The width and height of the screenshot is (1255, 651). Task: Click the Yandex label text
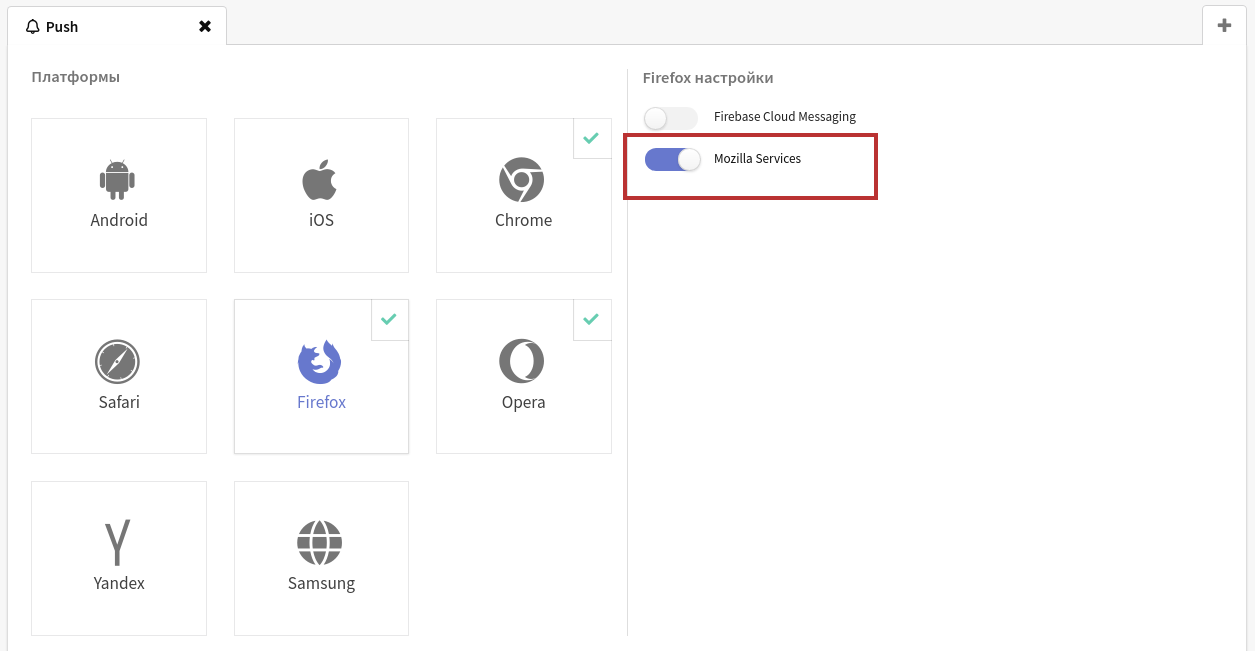(119, 583)
